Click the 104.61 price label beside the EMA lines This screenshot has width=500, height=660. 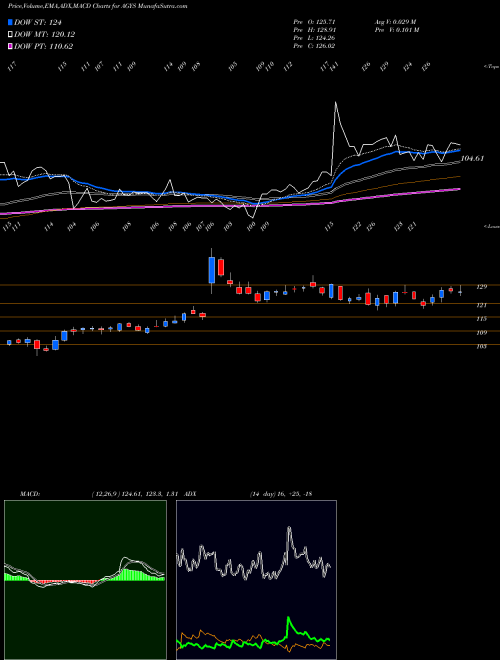point(473,159)
